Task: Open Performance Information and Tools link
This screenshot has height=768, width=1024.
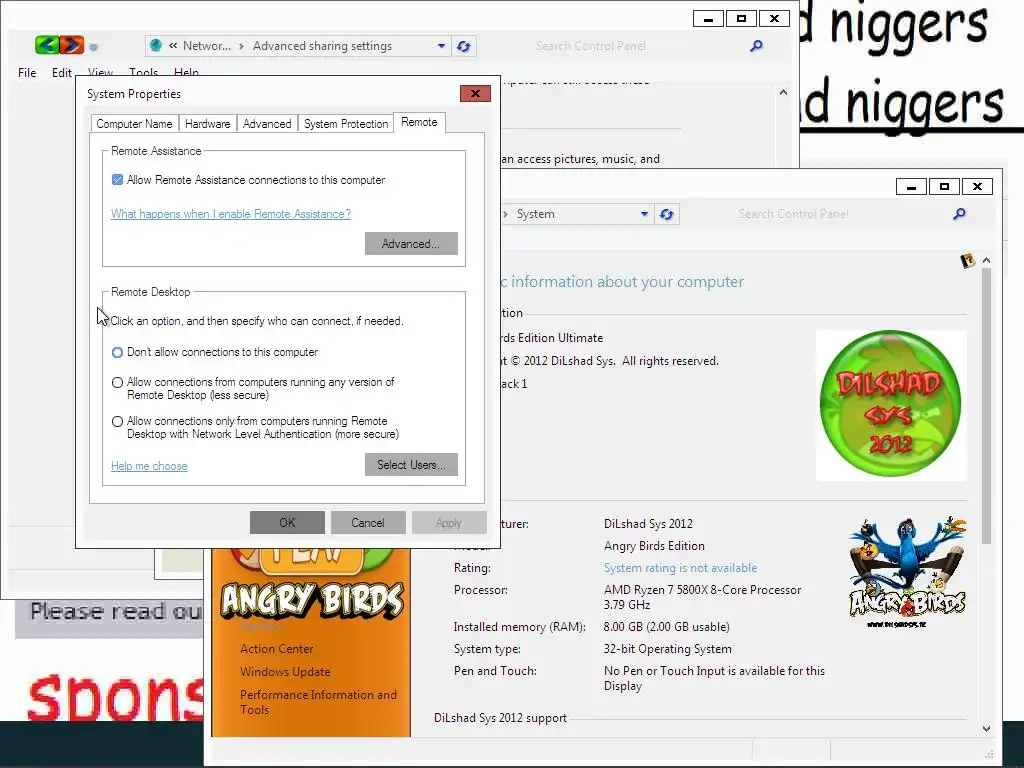Action: coord(318,702)
